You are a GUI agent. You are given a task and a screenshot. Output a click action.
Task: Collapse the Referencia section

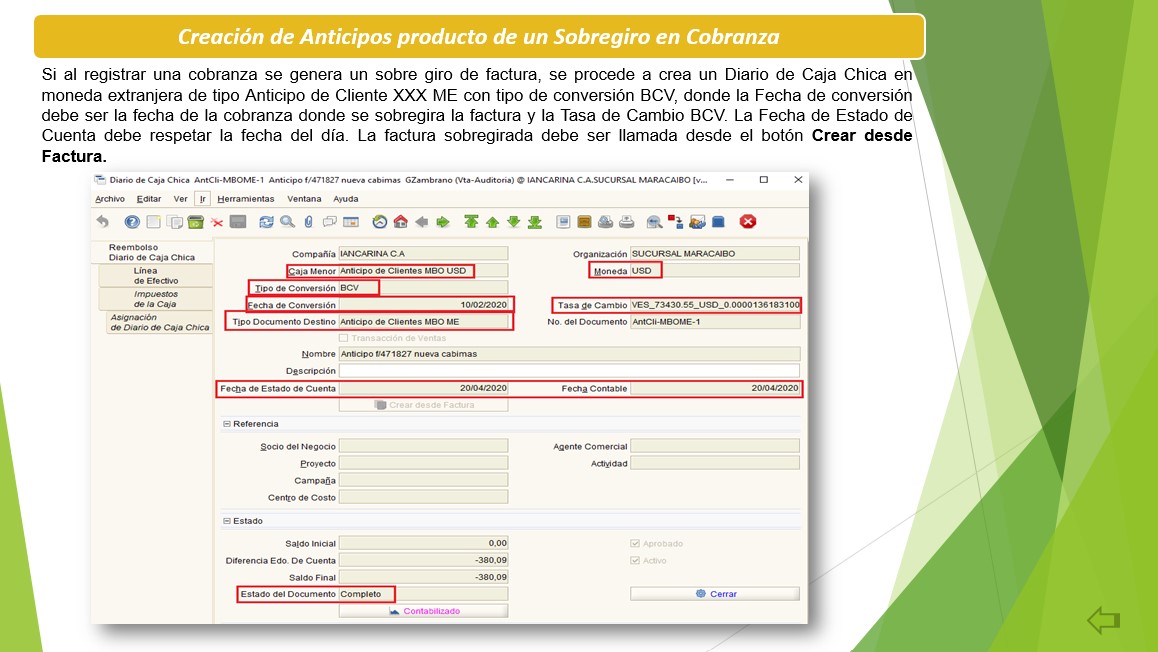pos(227,424)
